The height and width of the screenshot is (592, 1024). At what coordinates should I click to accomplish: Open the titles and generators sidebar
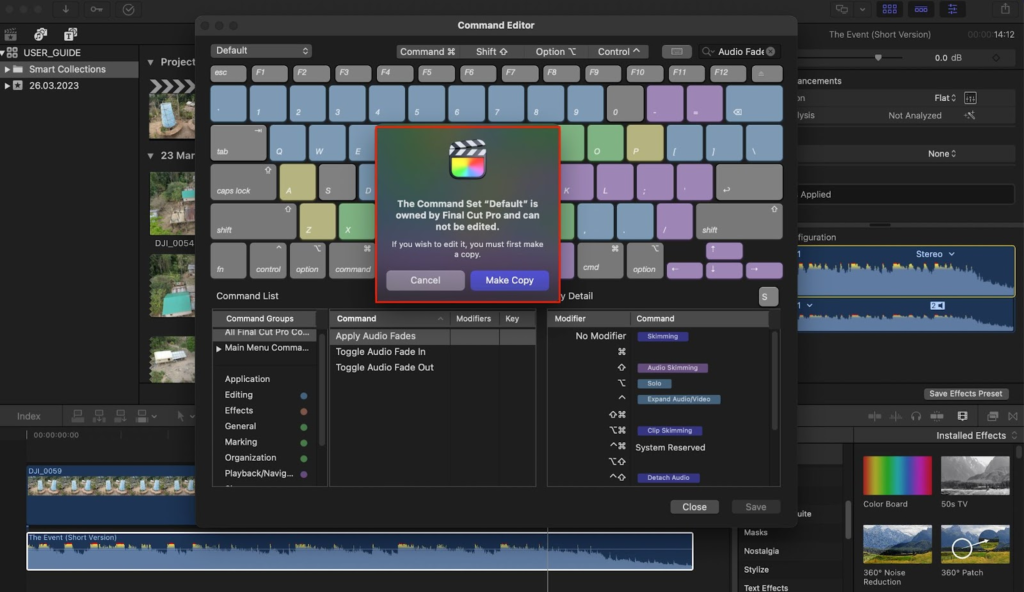[x=70, y=33]
